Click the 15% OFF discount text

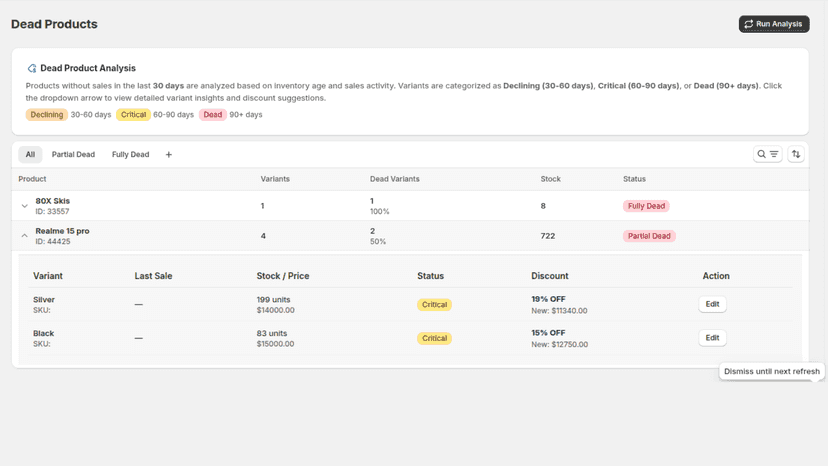click(548, 333)
